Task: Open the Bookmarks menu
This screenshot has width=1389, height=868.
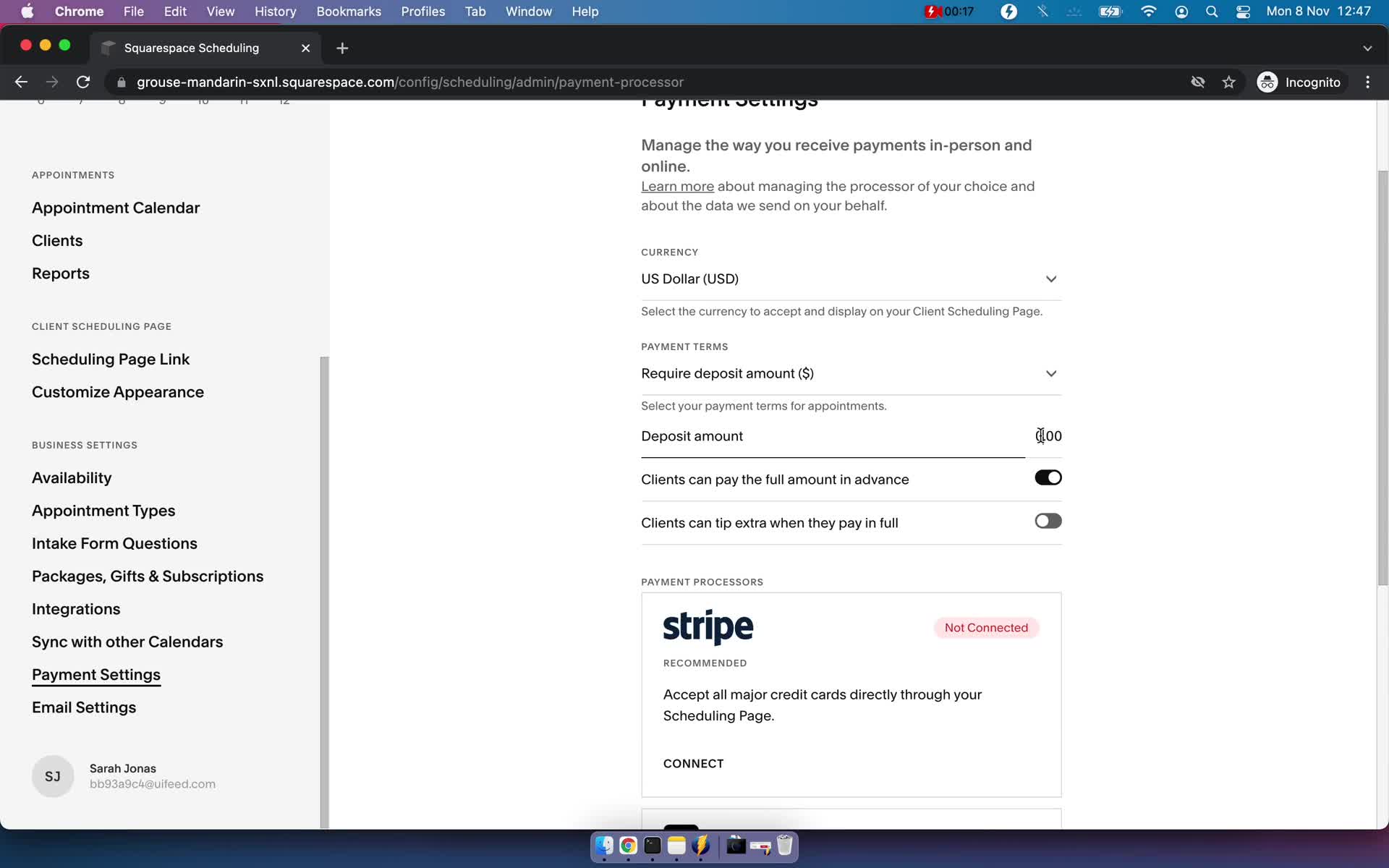Action: pos(349,12)
